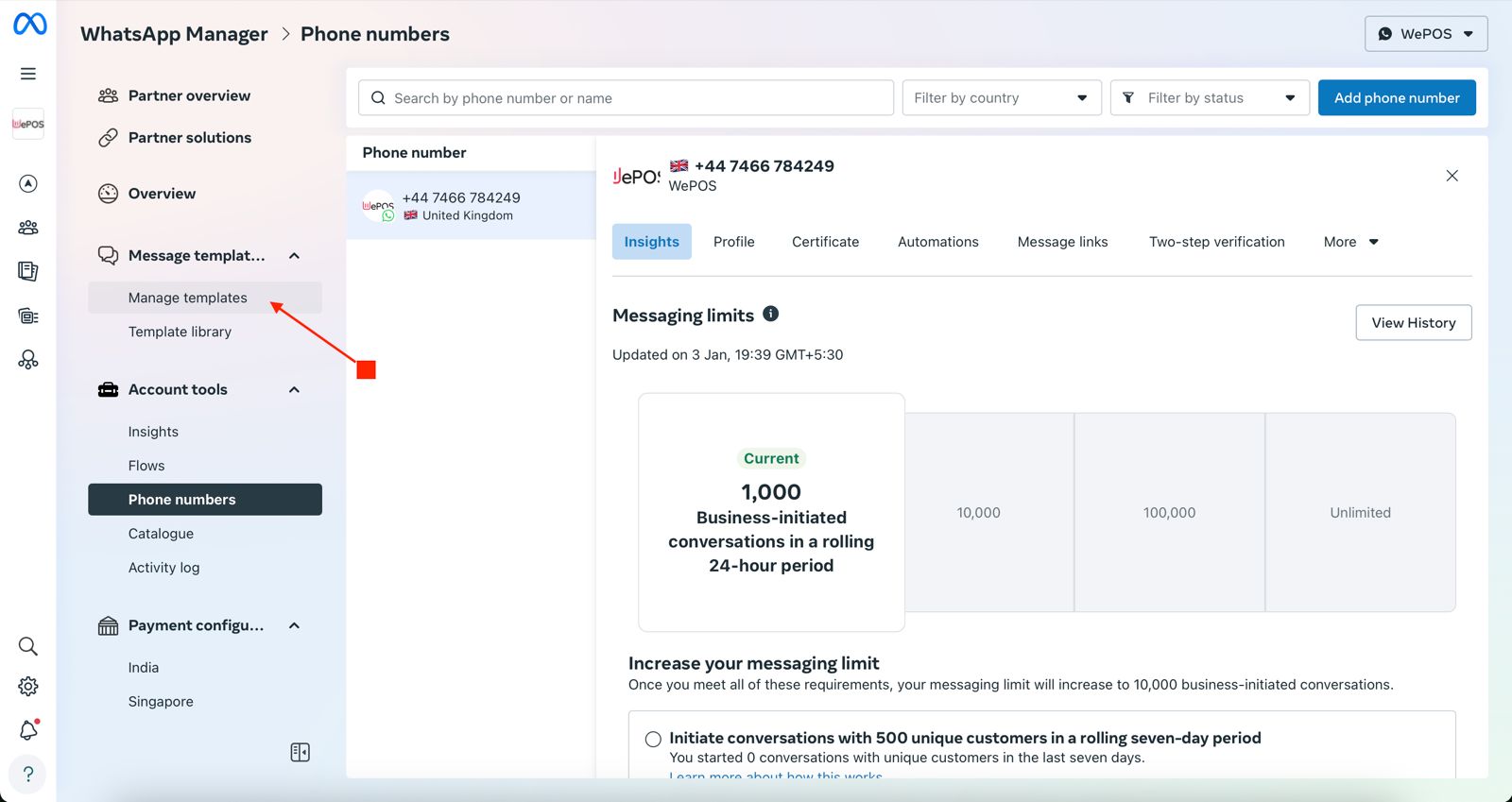
Task: Click the 100,000 limit tier
Action: click(1170, 513)
